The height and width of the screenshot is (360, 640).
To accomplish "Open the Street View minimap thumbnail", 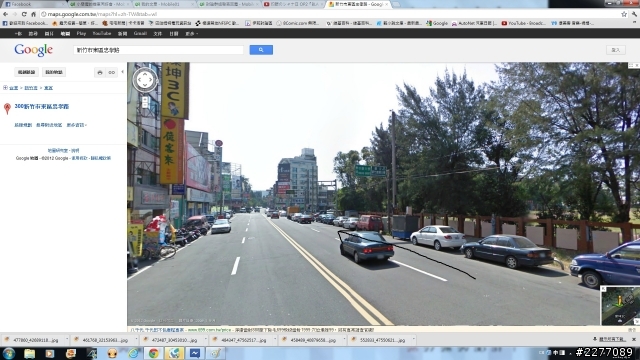I will (619, 306).
